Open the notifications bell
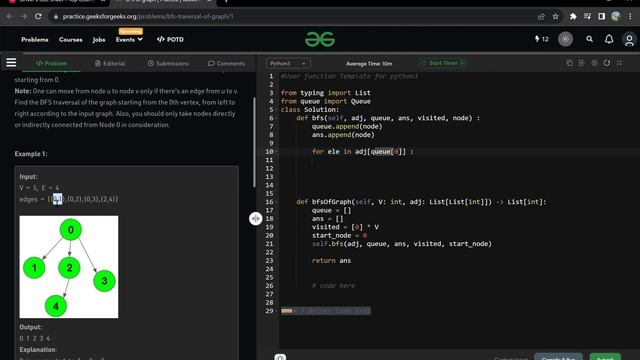Image resolution: width=640 pixels, height=360 pixels. coord(609,39)
